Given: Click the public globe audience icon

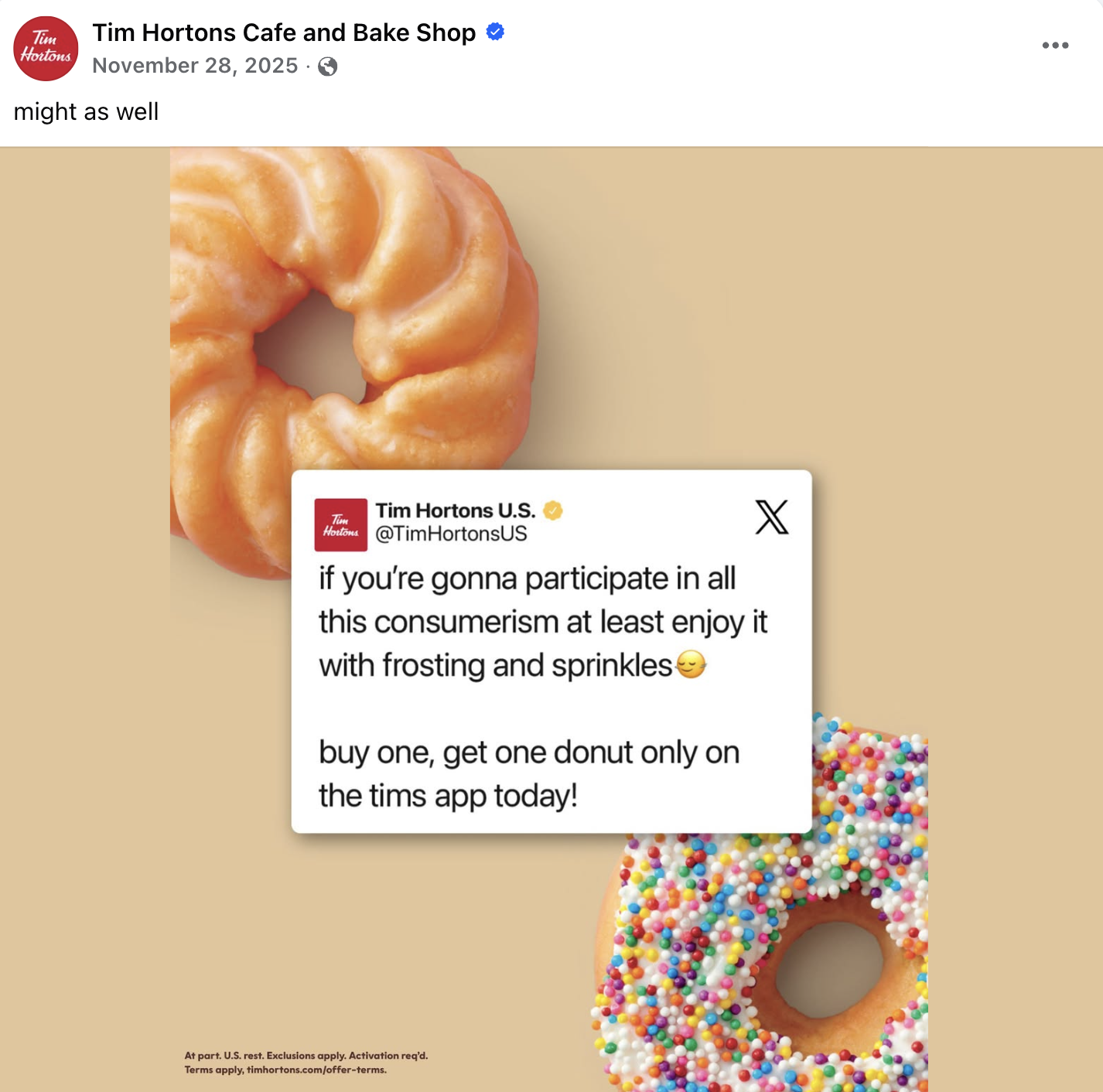Looking at the screenshot, I should [328, 67].
